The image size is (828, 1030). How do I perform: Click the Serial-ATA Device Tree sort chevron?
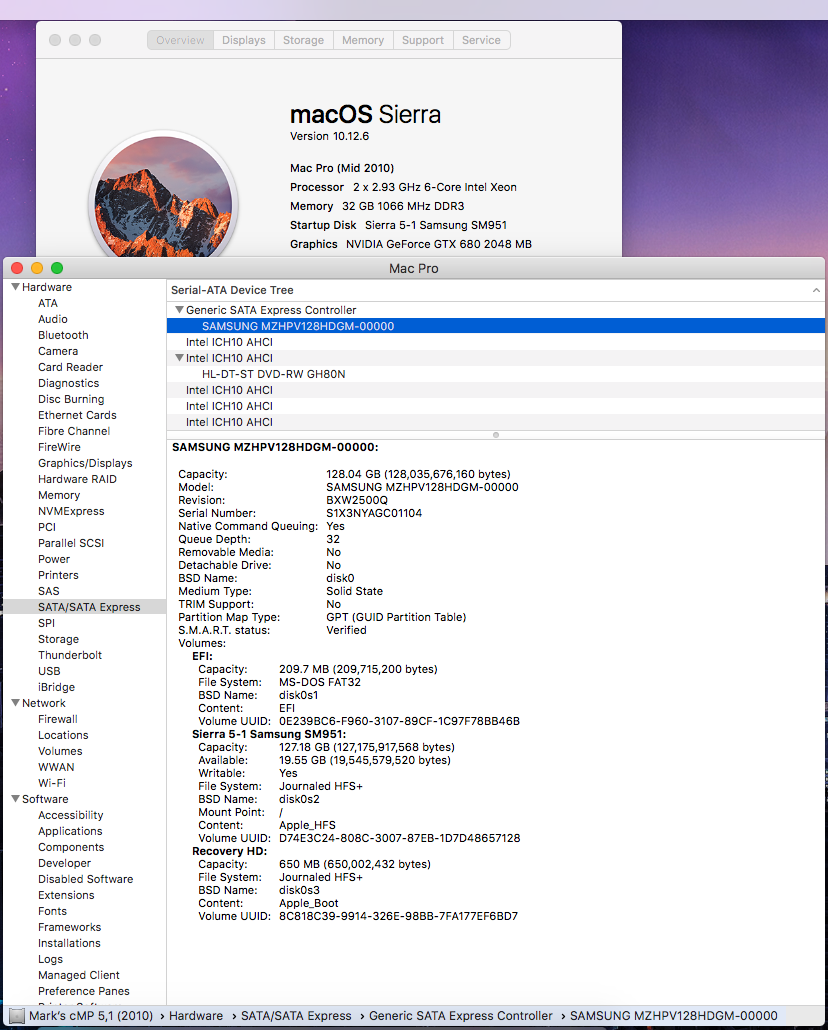[816, 290]
